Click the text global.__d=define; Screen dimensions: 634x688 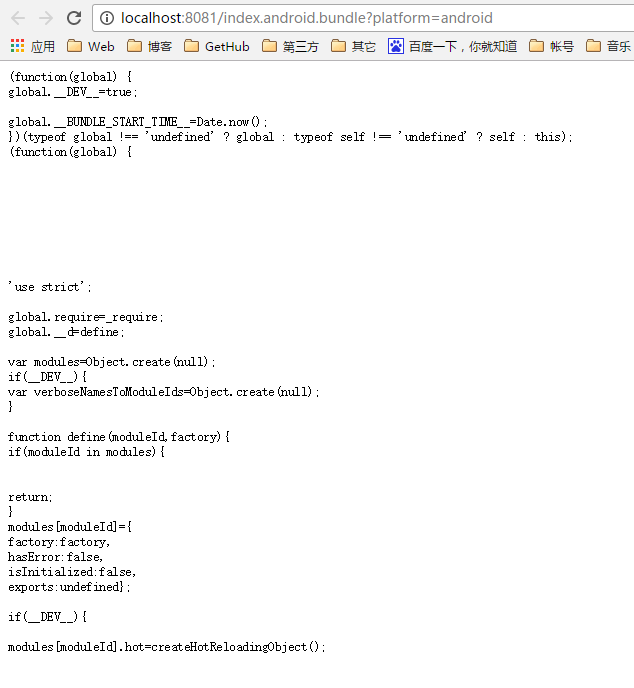66,332
